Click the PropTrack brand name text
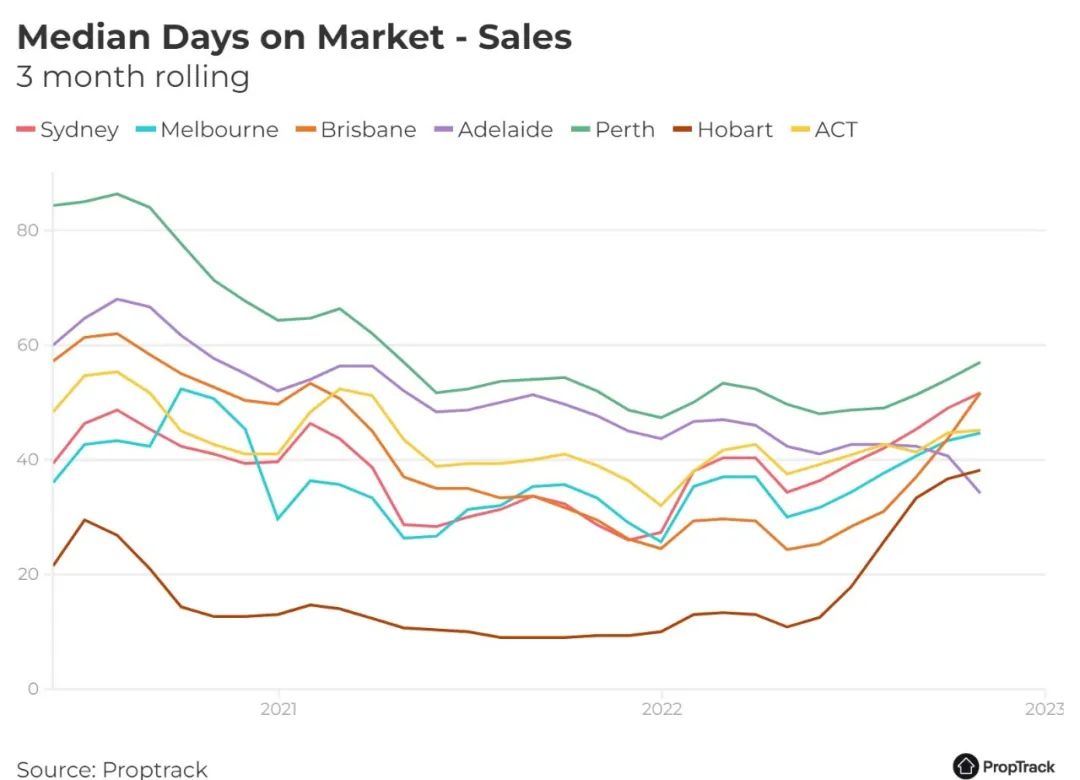This screenshot has width=1080, height=780. pyautogui.click(x=1019, y=767)
